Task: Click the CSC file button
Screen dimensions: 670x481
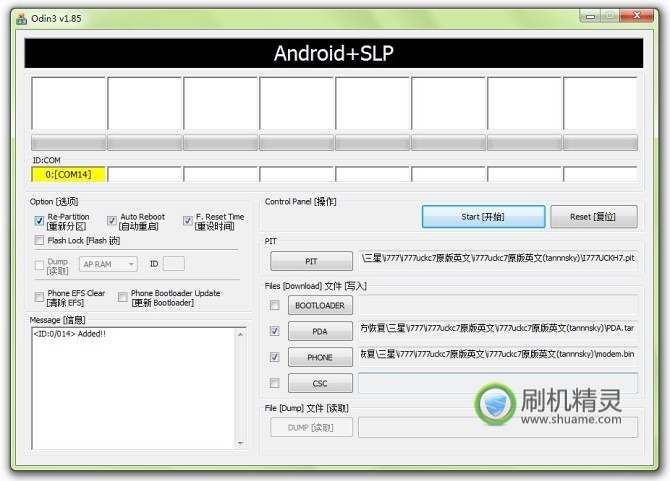Action: (320, 384)
